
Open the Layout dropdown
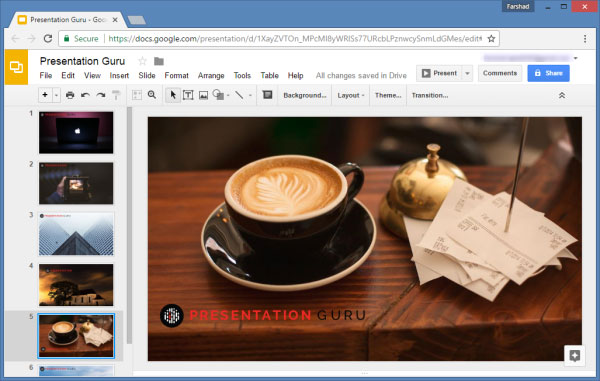[351, 95]
